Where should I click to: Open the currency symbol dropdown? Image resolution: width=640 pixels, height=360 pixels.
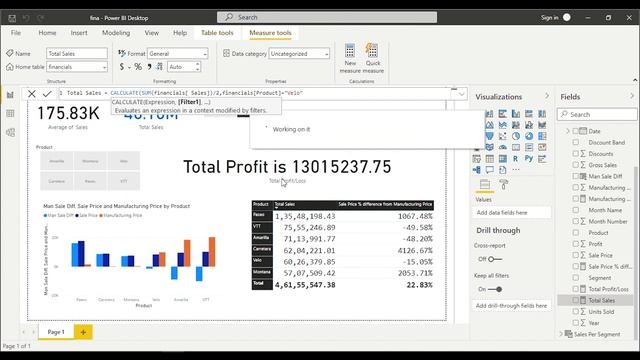click(129, 67)
